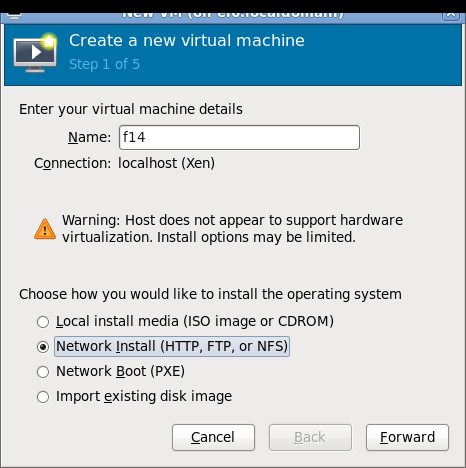466x468 pixels.
Task: Go Forward to the next step
Action: [x=407, y=437]
